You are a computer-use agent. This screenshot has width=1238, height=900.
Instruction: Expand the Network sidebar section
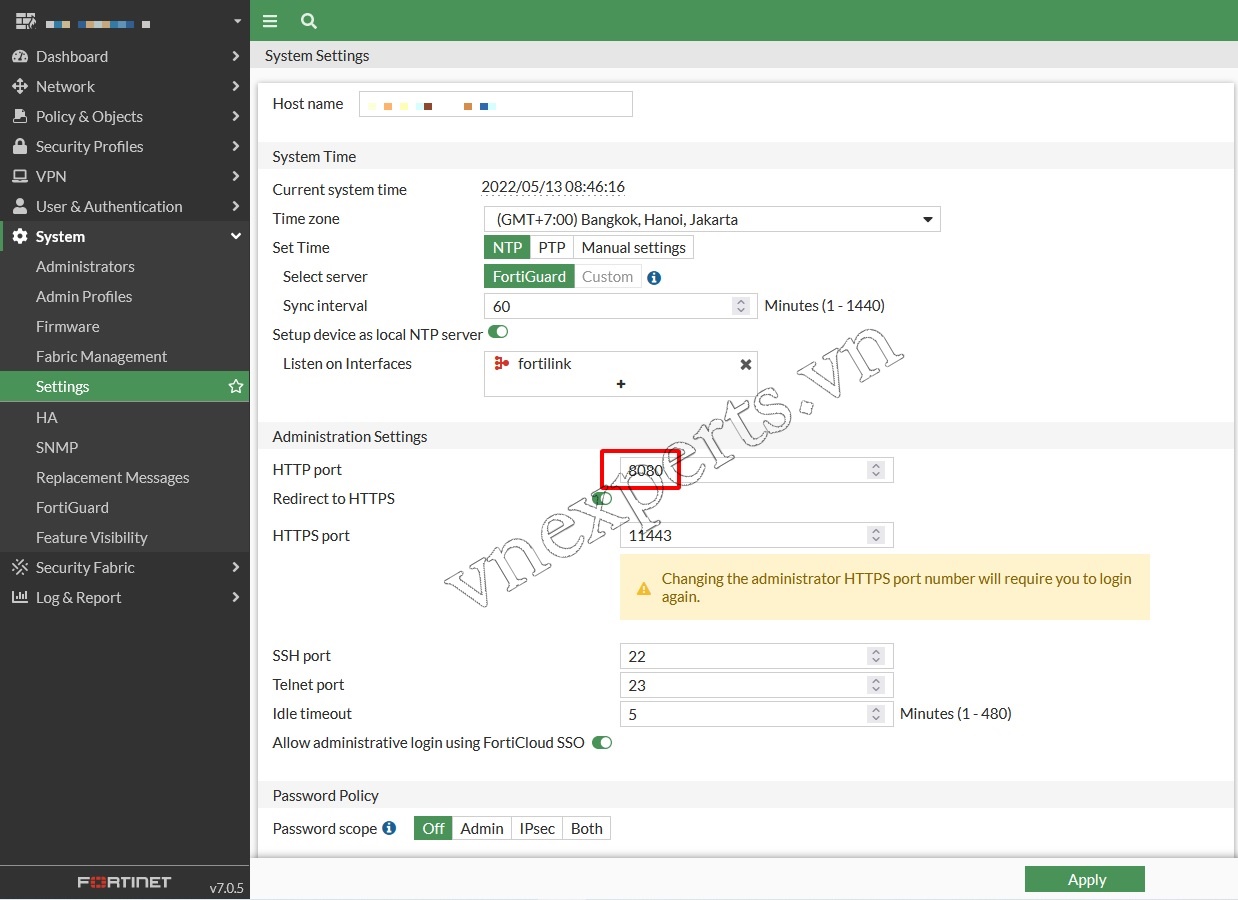tap(64, 86)
